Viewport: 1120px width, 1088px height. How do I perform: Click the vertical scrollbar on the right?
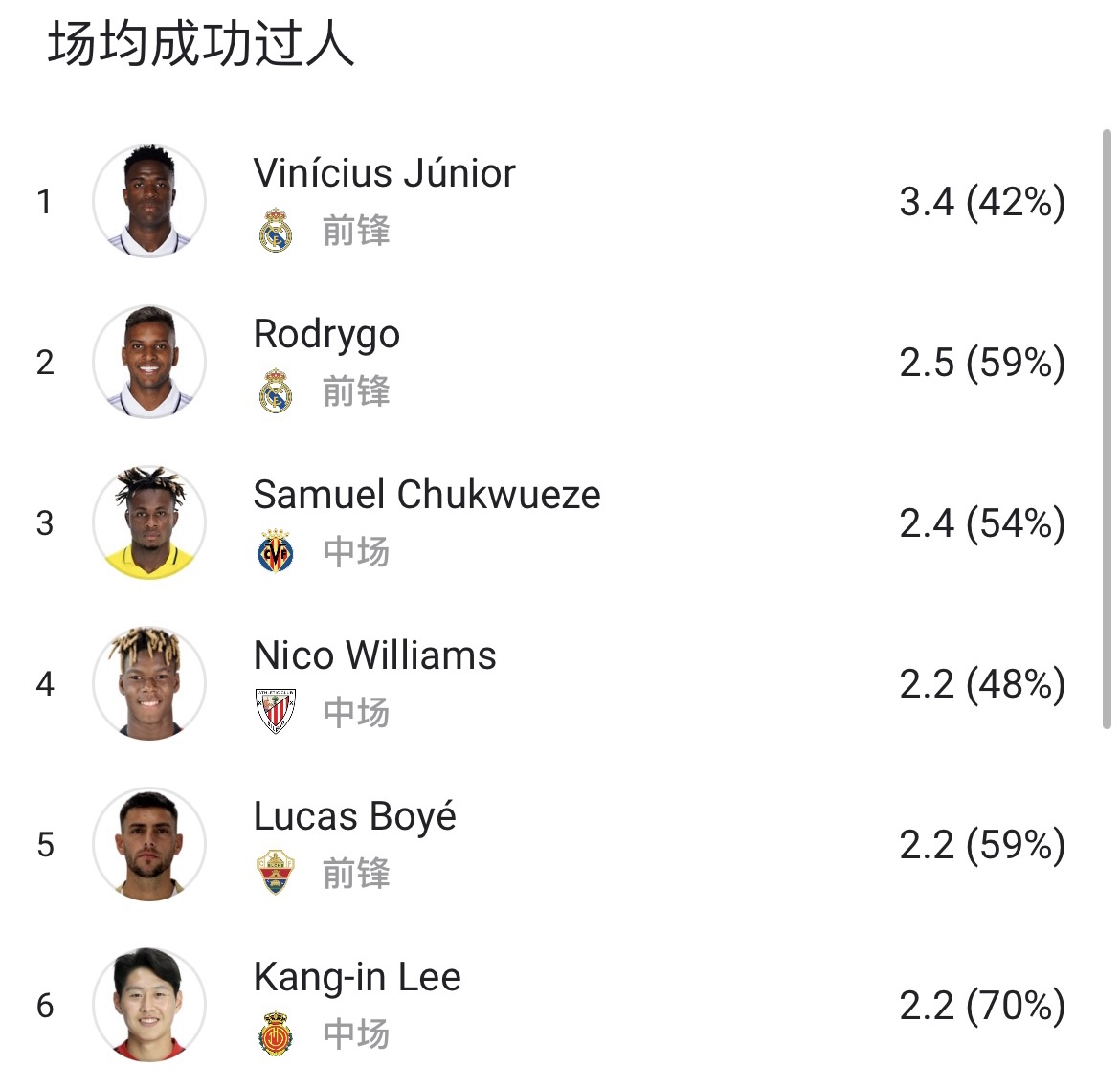pyautogui.click(x=1107, y=431)
